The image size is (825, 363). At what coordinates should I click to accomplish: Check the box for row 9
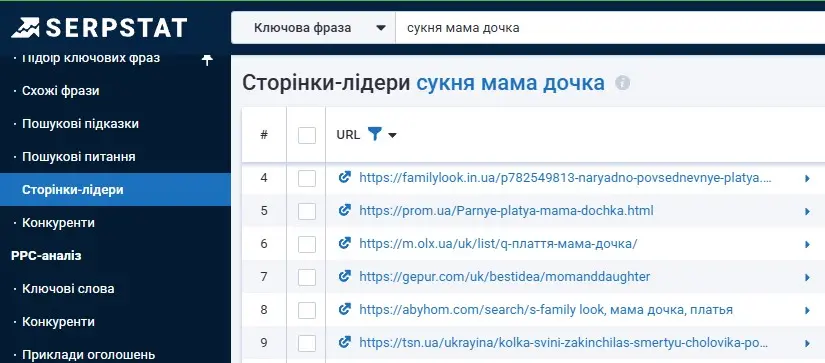tap(307, 343)
